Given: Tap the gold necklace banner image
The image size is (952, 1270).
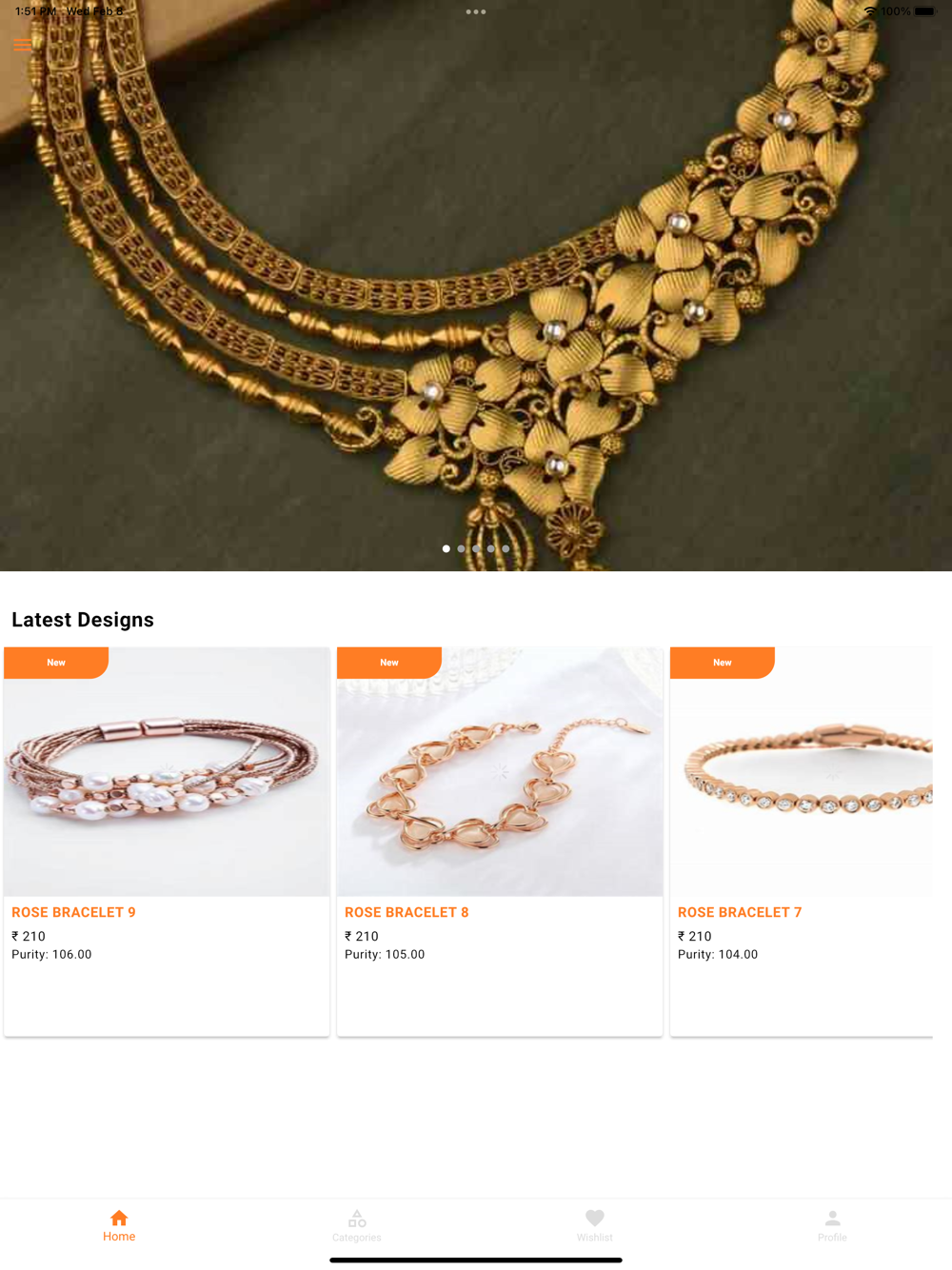Looking at the screenshot, I should [476, 286].
